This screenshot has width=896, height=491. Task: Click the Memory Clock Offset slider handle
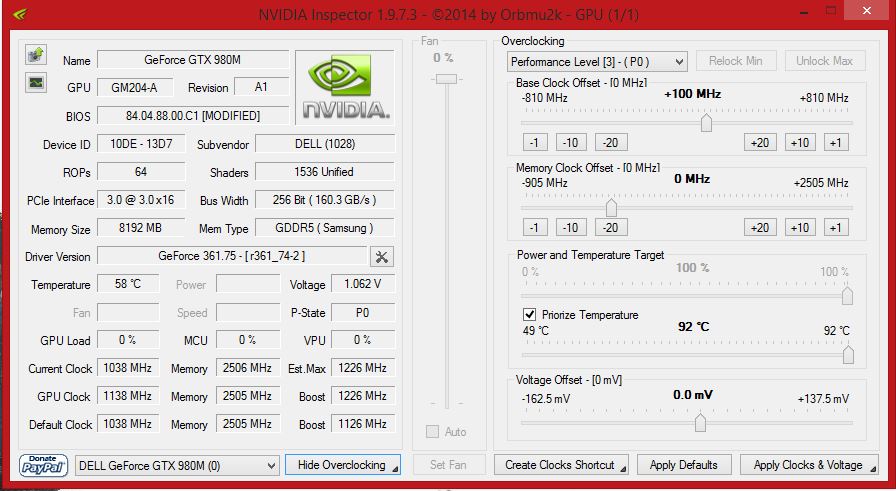(611, 207)
